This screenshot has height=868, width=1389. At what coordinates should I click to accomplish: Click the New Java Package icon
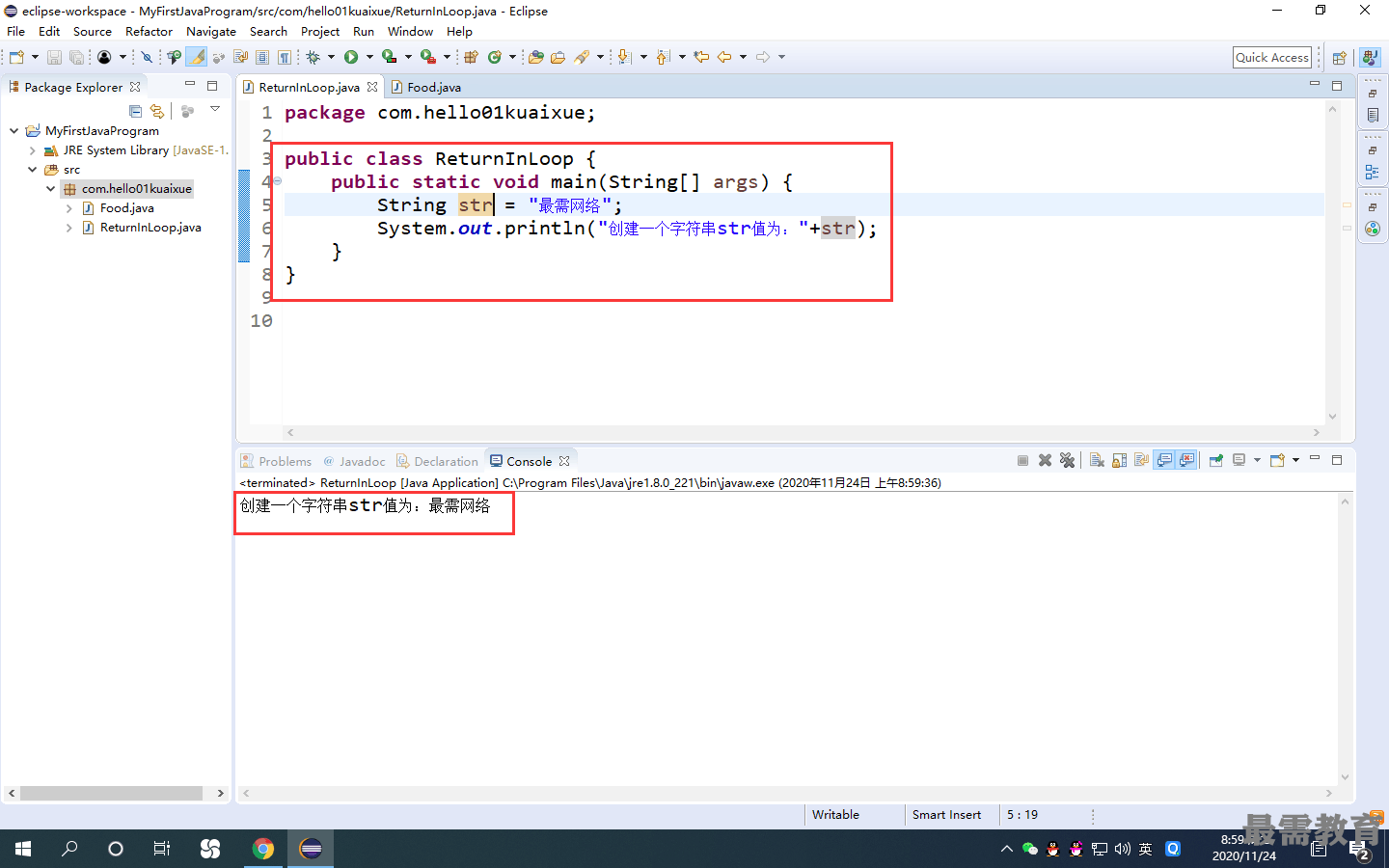pos(471,57)
